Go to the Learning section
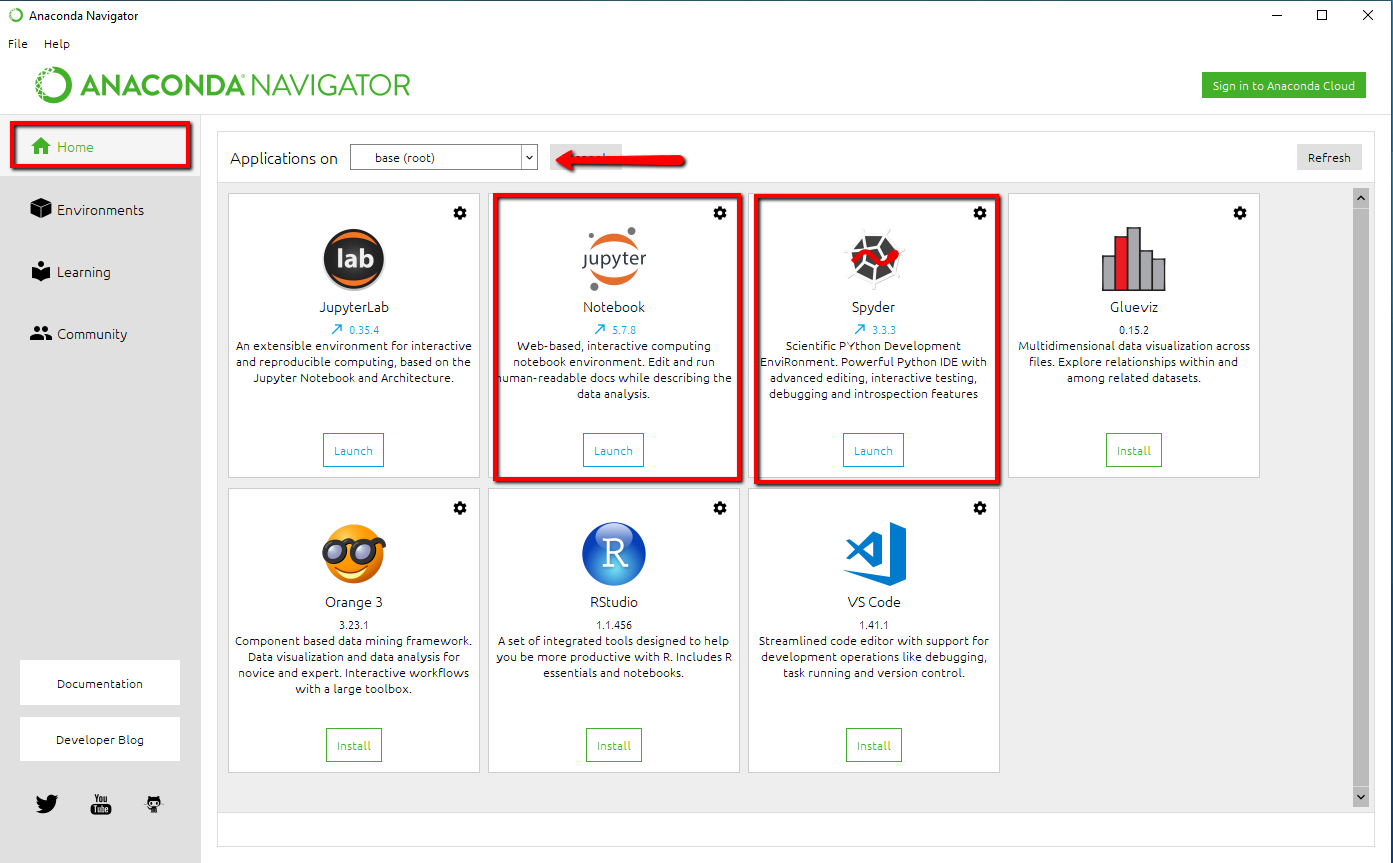 coord(83,272)
